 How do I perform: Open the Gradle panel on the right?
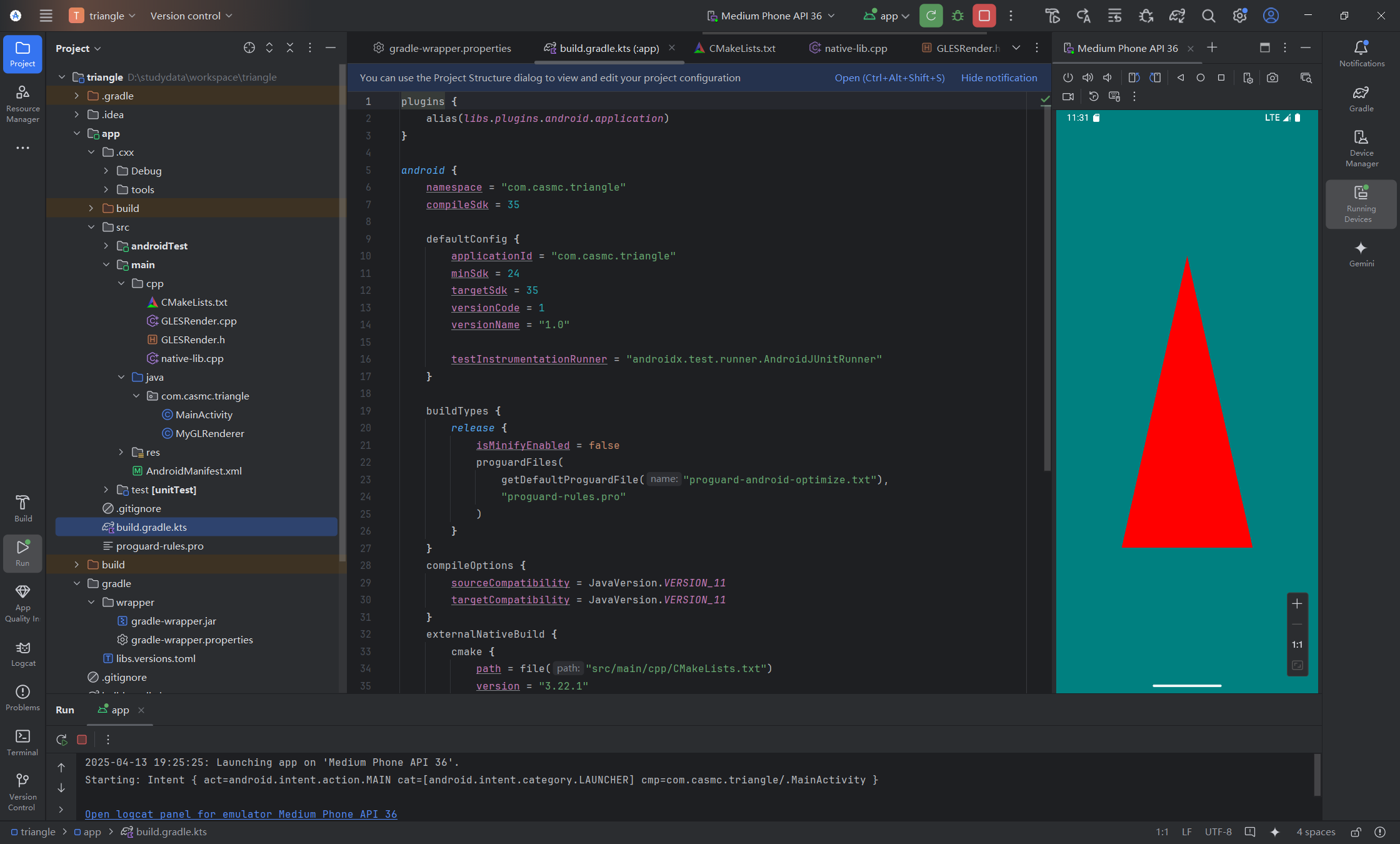point(1361,97)
